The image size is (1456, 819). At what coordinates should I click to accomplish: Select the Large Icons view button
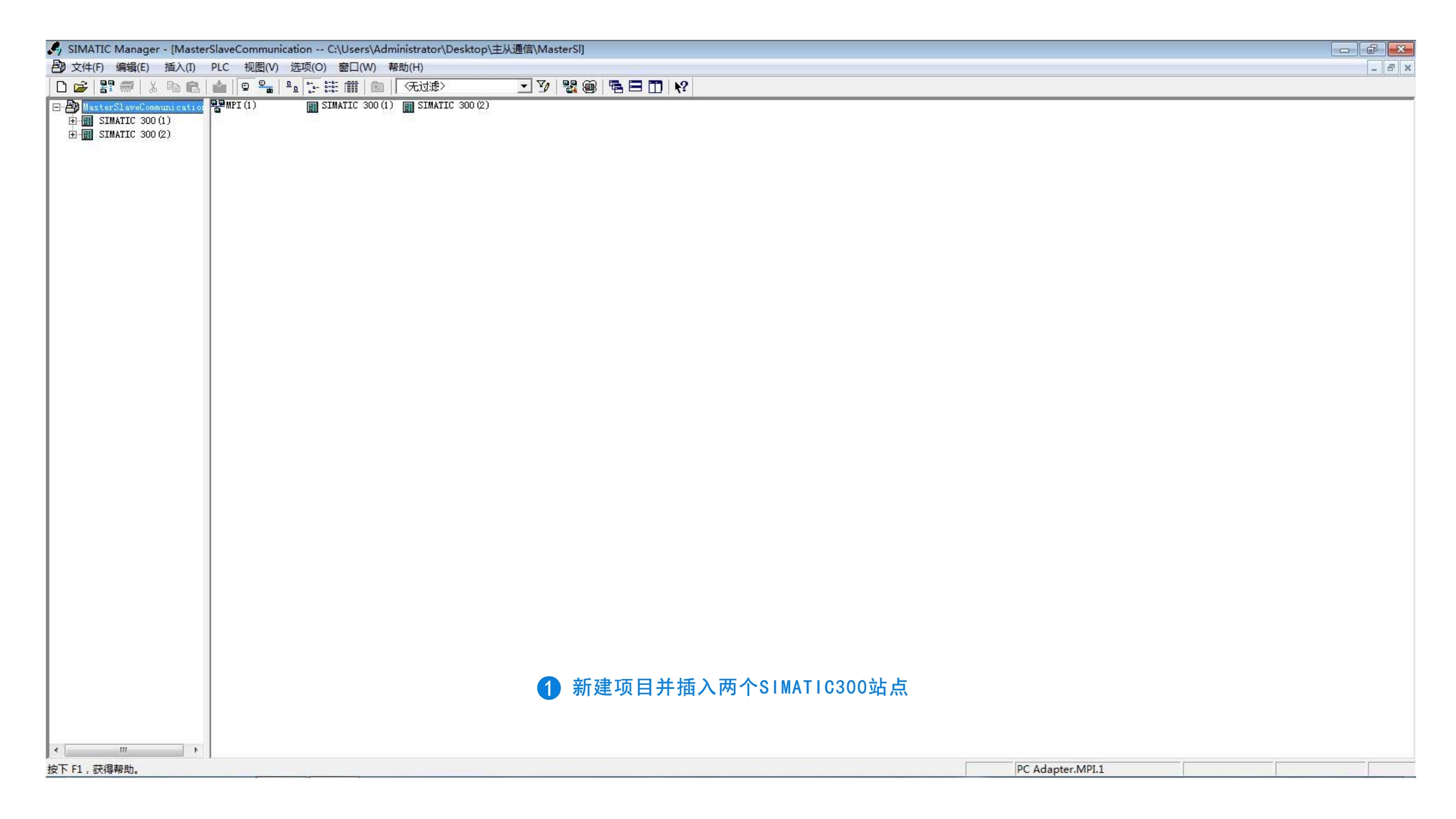(x=293, y=87)
